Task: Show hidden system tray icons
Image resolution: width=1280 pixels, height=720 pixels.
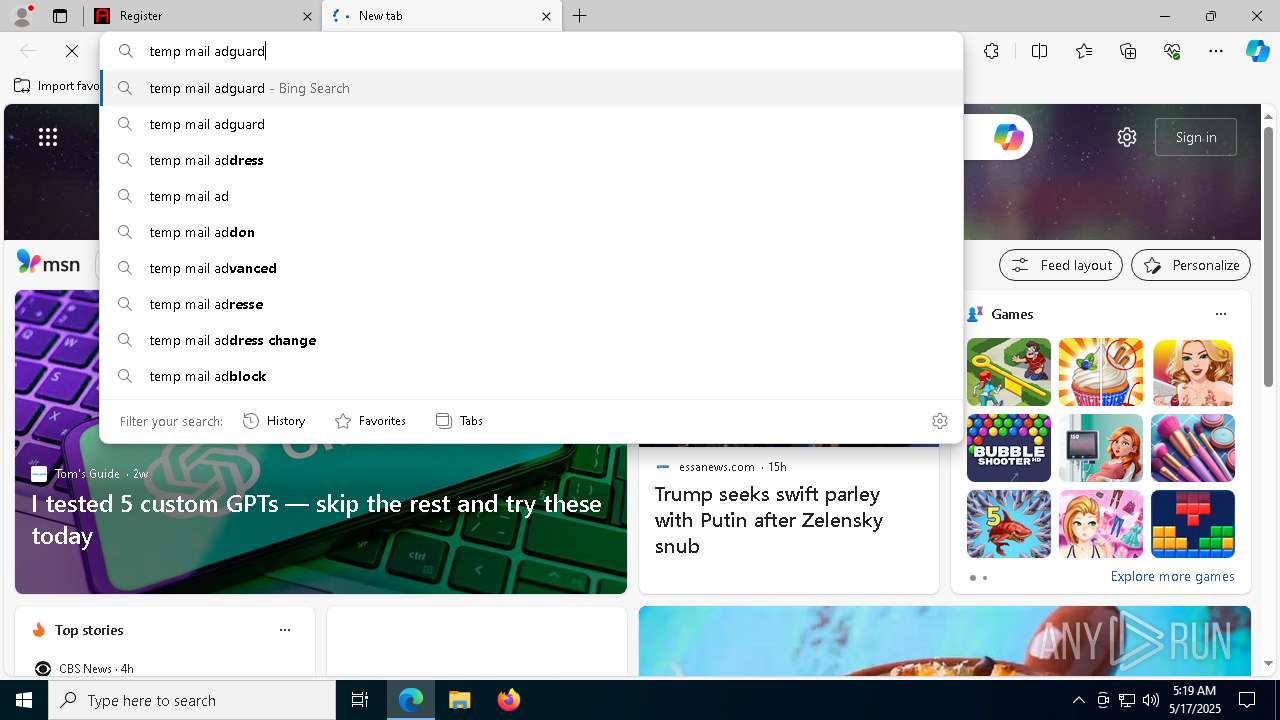Action: pyautogui.click(x=1078, y=700)
